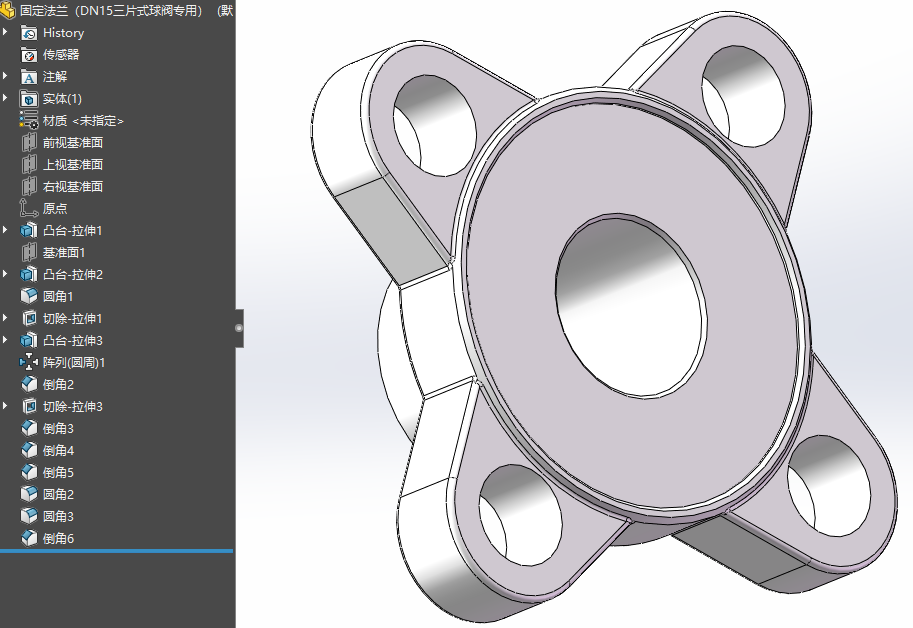Click the 材质 material icon
The height and width of the screenshot is (628, 913).
coord(29,120)
